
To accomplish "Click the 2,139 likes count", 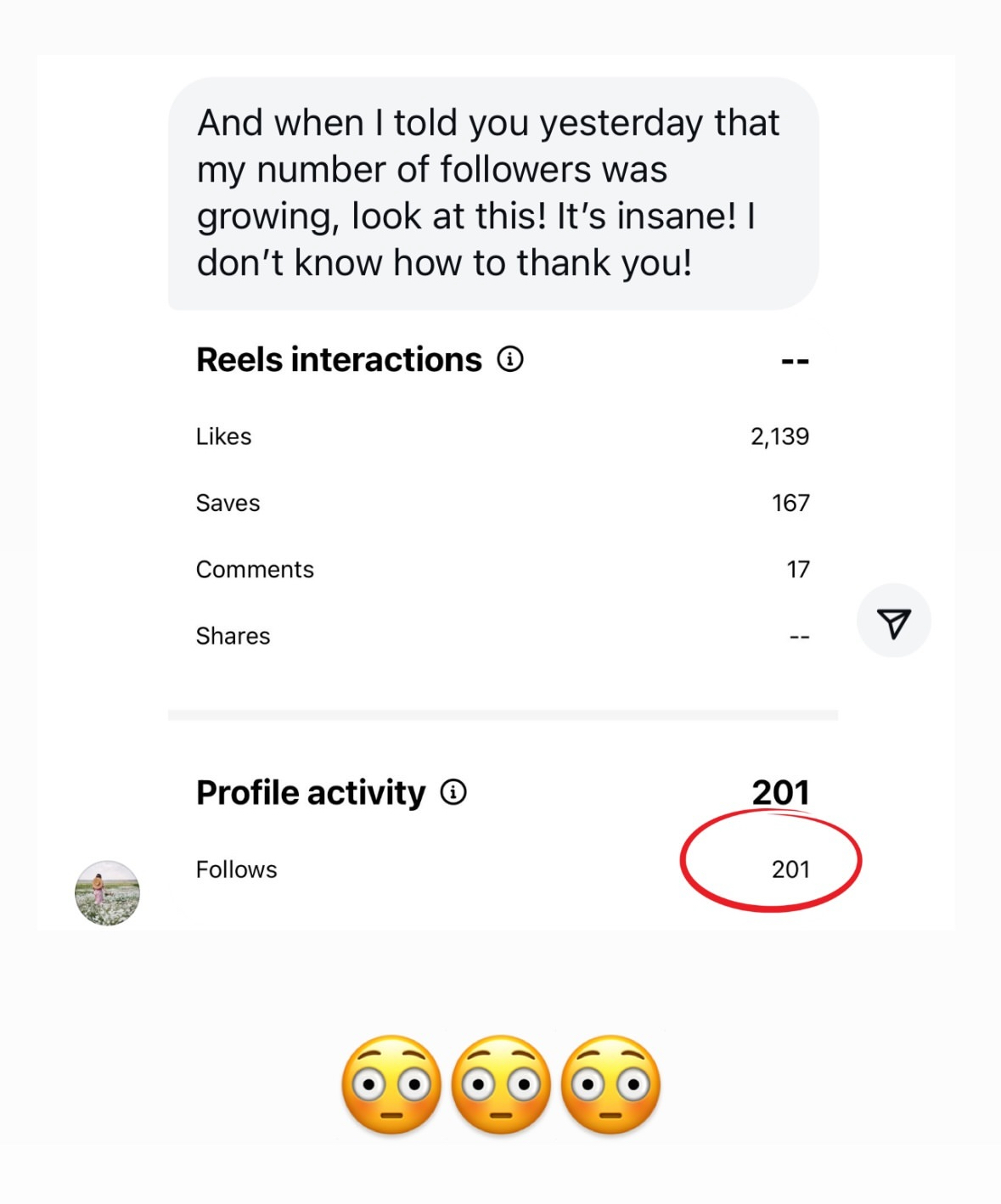I will point(779,436).
